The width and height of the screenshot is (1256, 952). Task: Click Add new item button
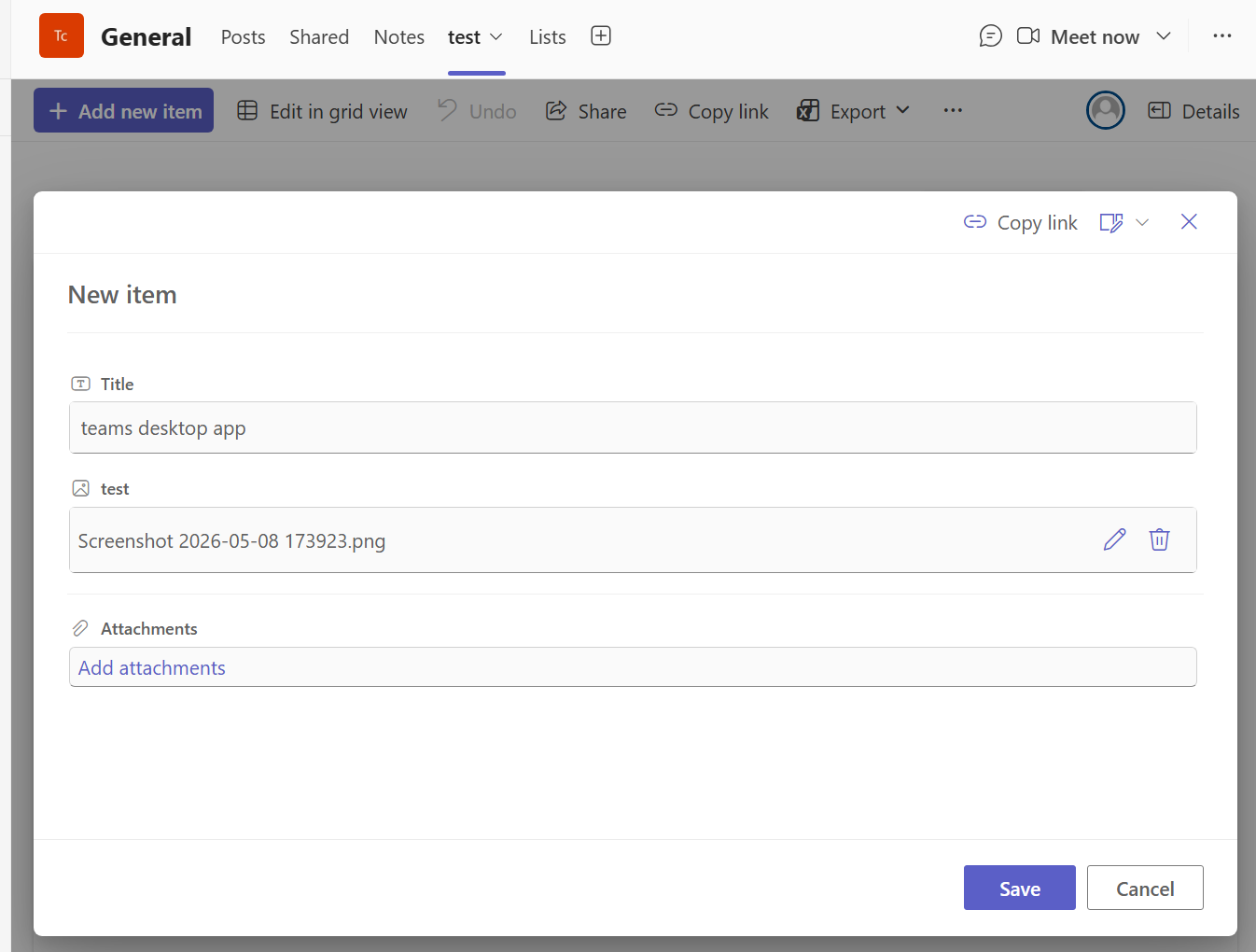tap(124, 110)
